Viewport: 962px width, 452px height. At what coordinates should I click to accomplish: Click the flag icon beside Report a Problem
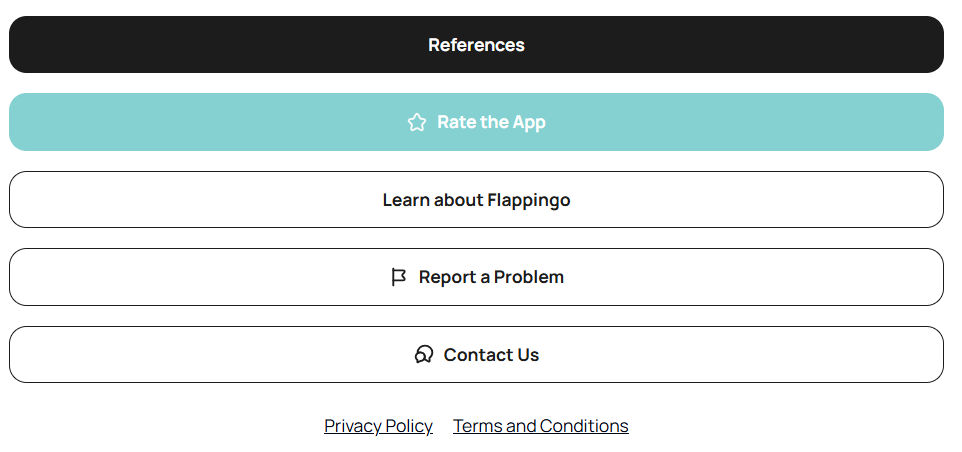click(x=399, y=277)
